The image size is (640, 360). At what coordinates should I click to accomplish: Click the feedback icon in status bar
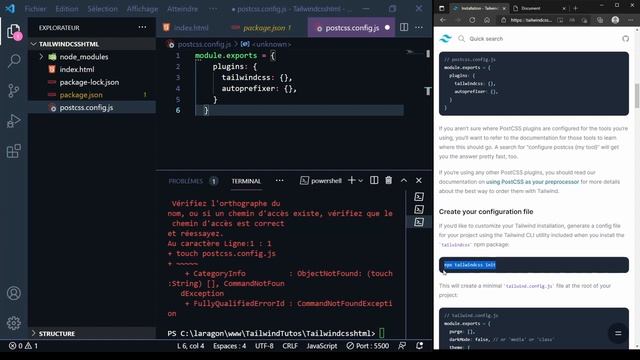coord(402,346)
